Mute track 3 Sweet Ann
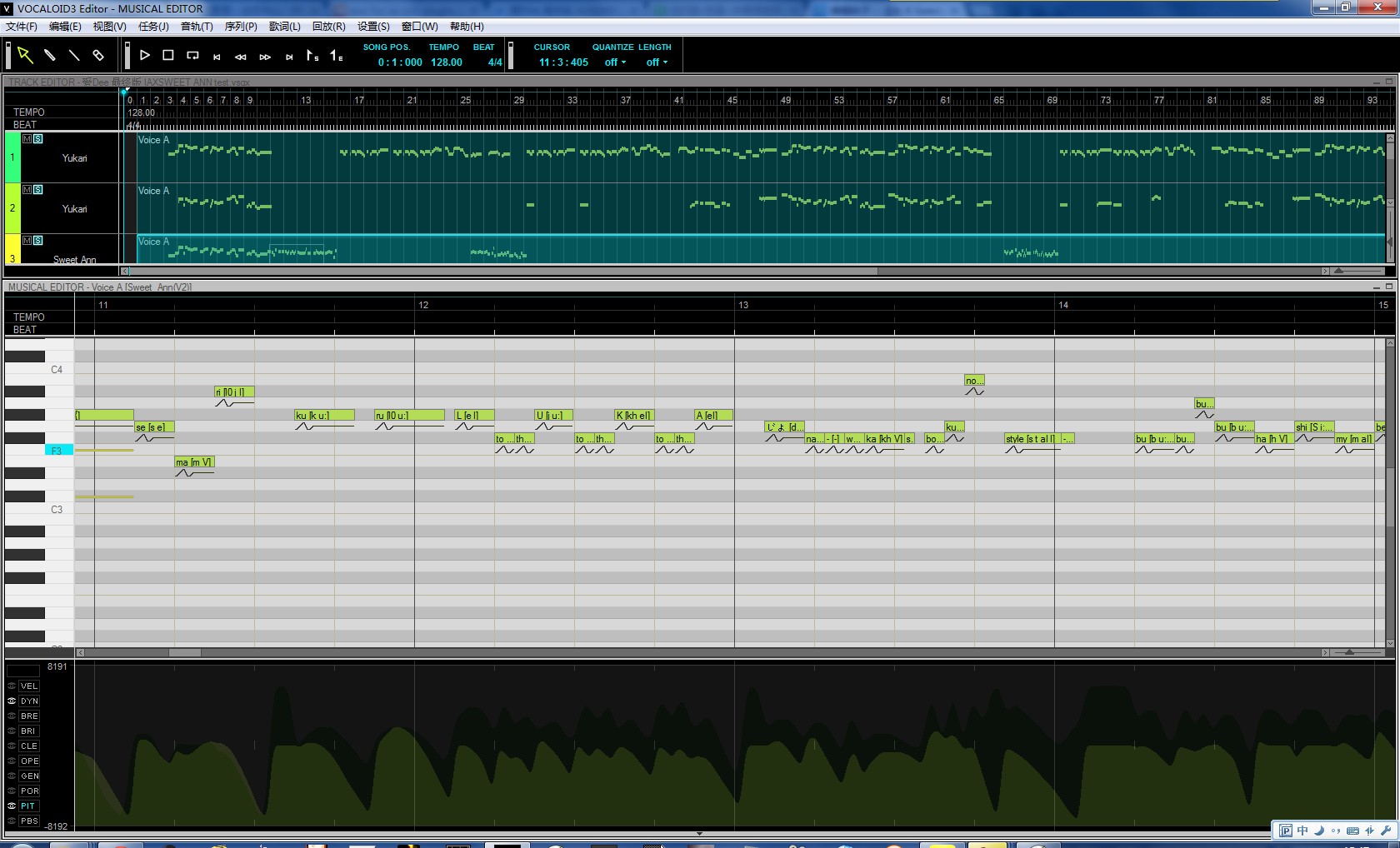The image size is (1400, 848). (x=27, y=241)
